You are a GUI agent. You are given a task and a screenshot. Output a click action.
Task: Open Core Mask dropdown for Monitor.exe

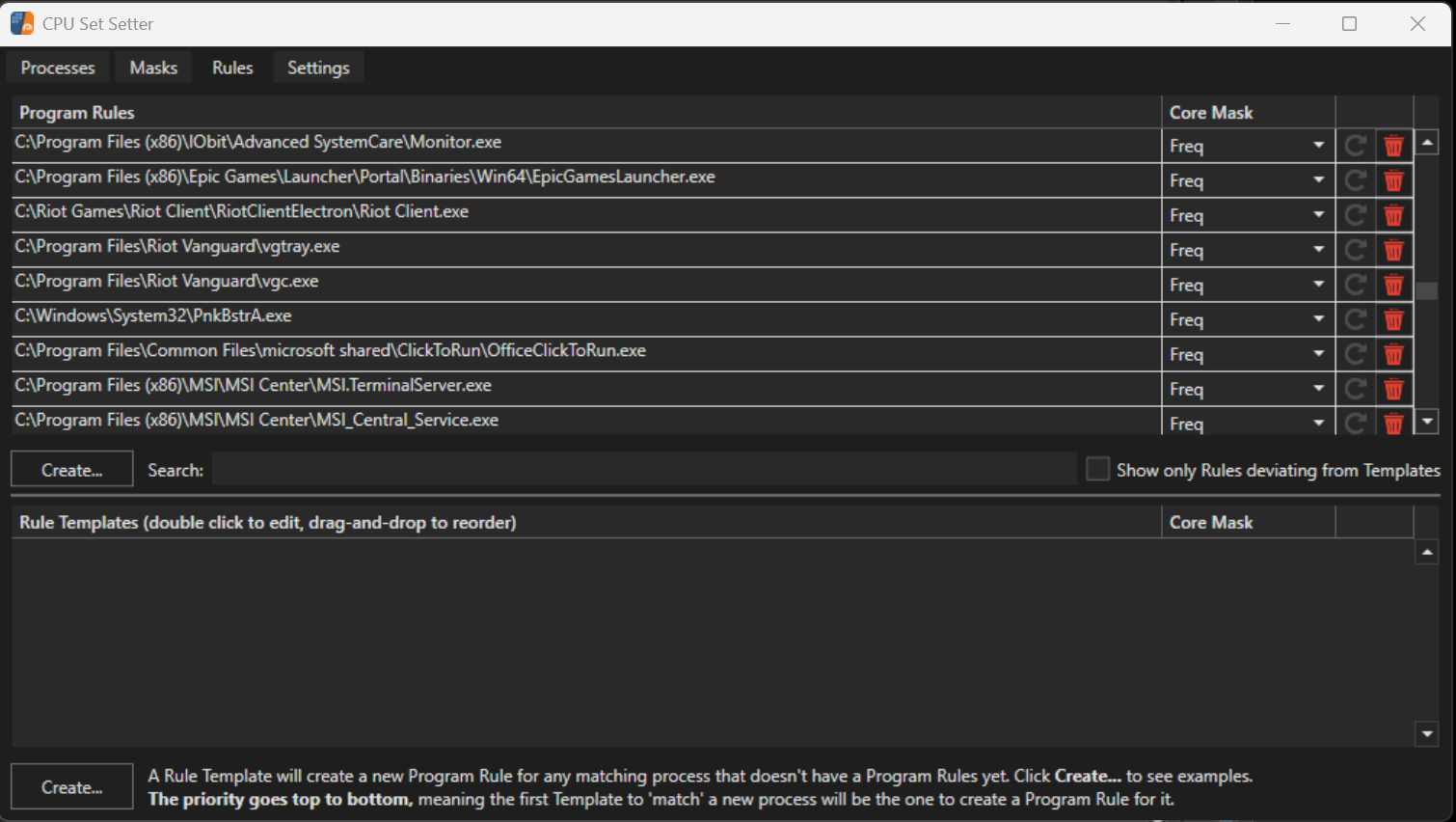[x=1248, y=146]
